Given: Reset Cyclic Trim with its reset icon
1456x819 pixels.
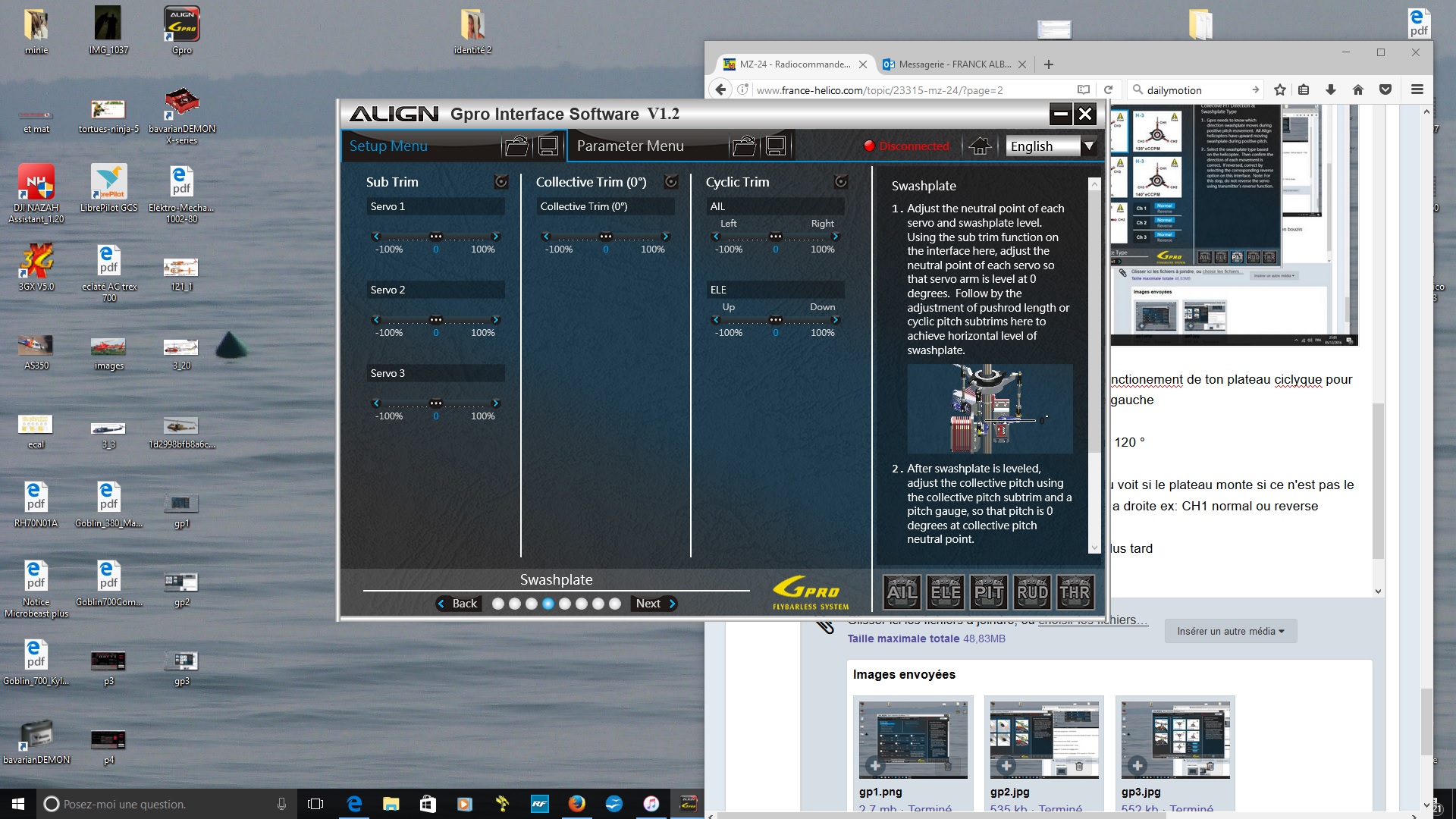Looking at the screenshot, I should [841, 181].
